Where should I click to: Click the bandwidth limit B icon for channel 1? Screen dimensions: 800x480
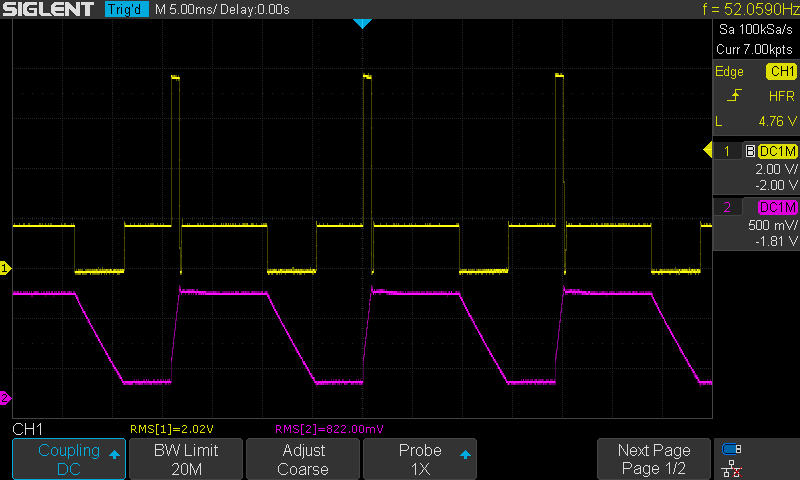750,151
